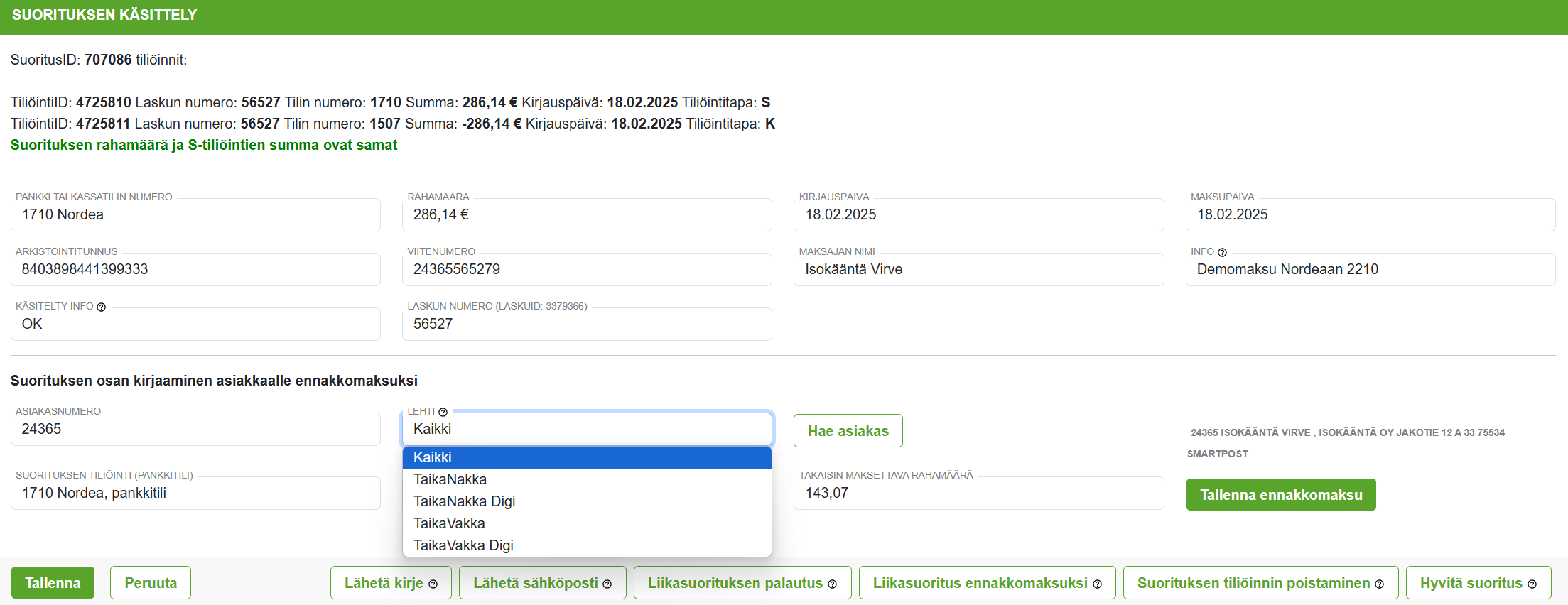The height and width of the screenshot is (605, 1568).
Task: Click the Viitenumero field 24365565279
Action: (587, 269)
